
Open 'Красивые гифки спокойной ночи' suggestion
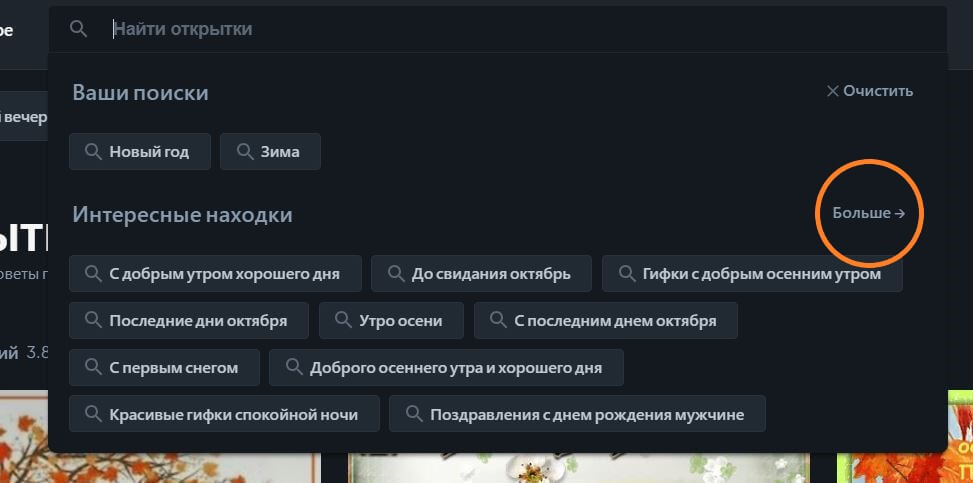coord(224,413)
